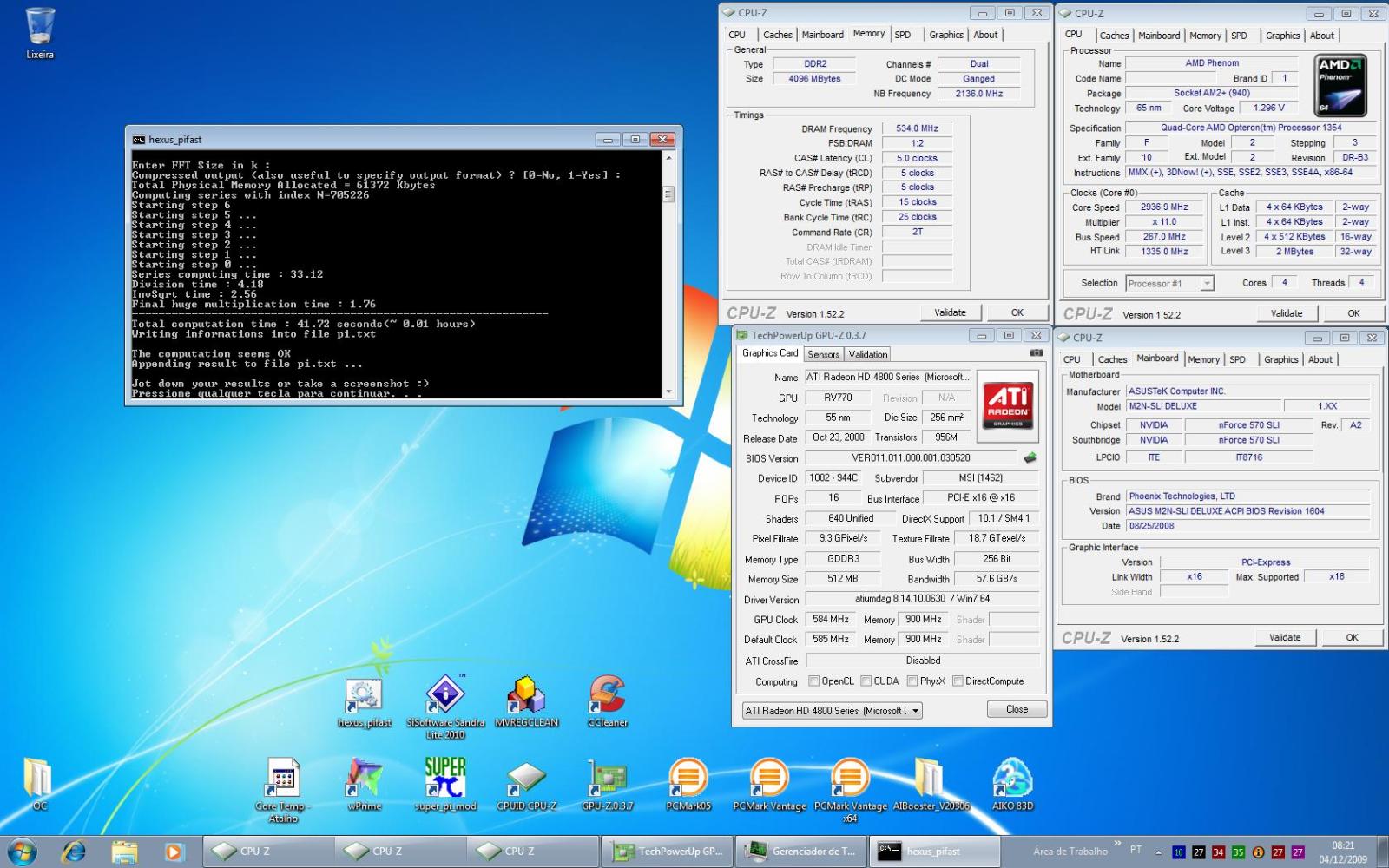The image size is (1389, 868).
Task: Click OK in Mainboard CPU-Z window
Action: pos(1353,637)
